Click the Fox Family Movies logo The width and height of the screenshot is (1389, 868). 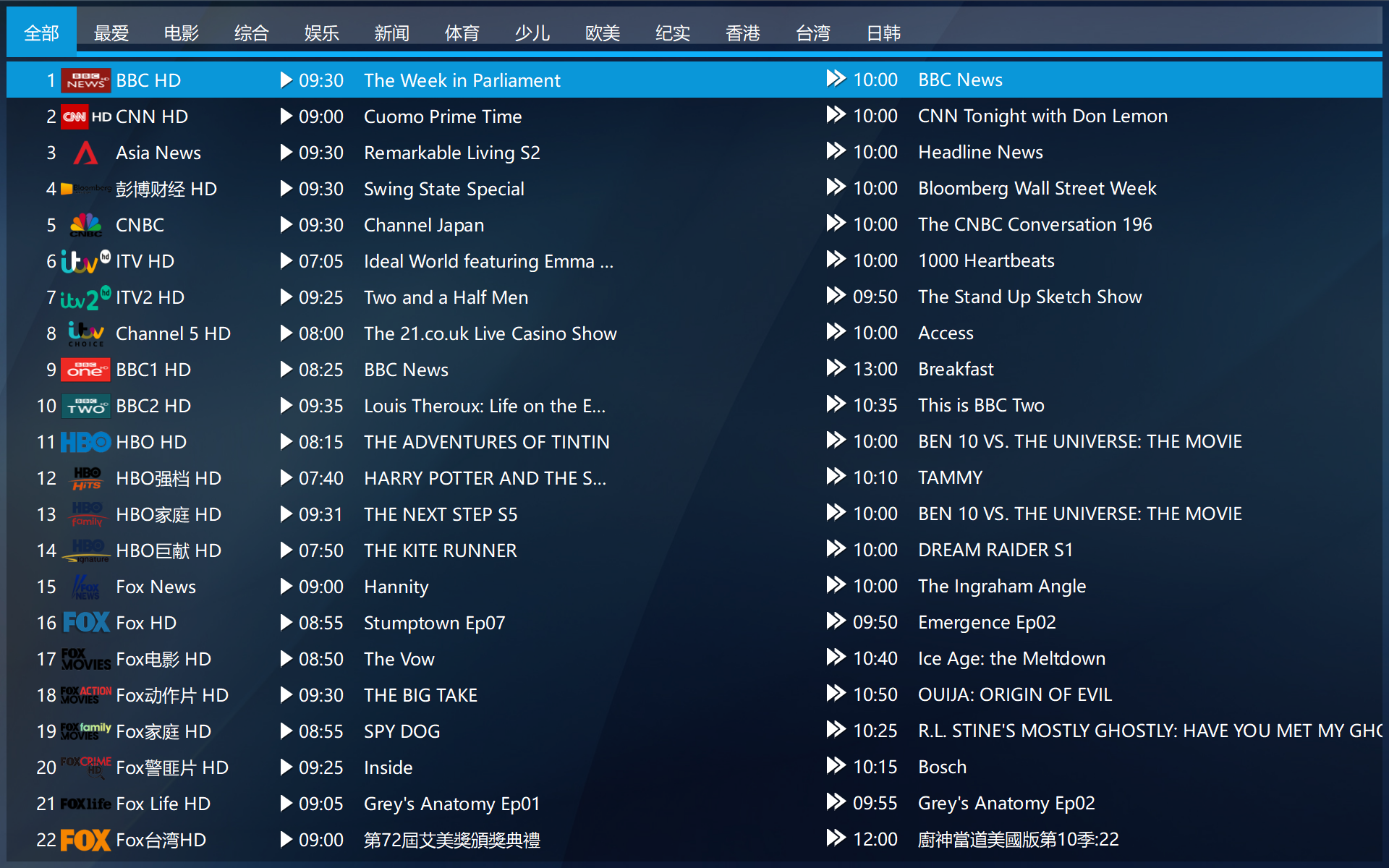(85, 731)
